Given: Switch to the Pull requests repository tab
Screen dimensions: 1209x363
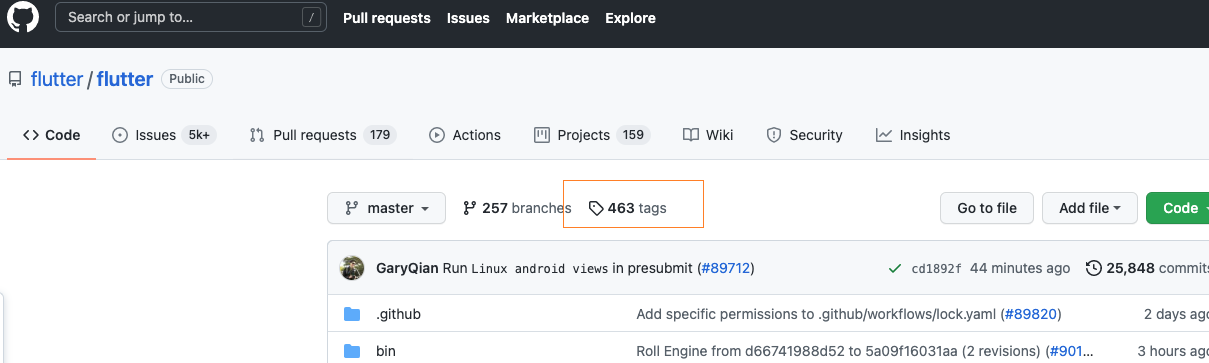Looking at the screenshot, I should pyautogui.click(x=323, y=135).
